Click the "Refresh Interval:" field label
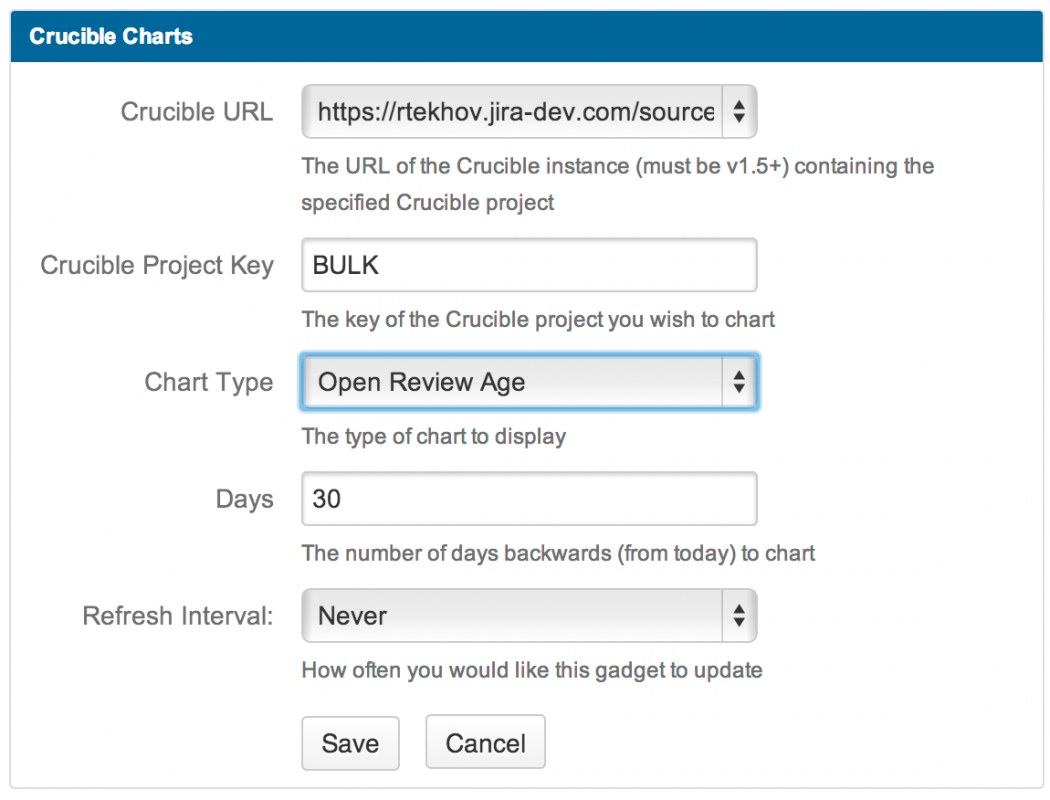This screenshot has width=1050, height=800. (x=178, y=616)
